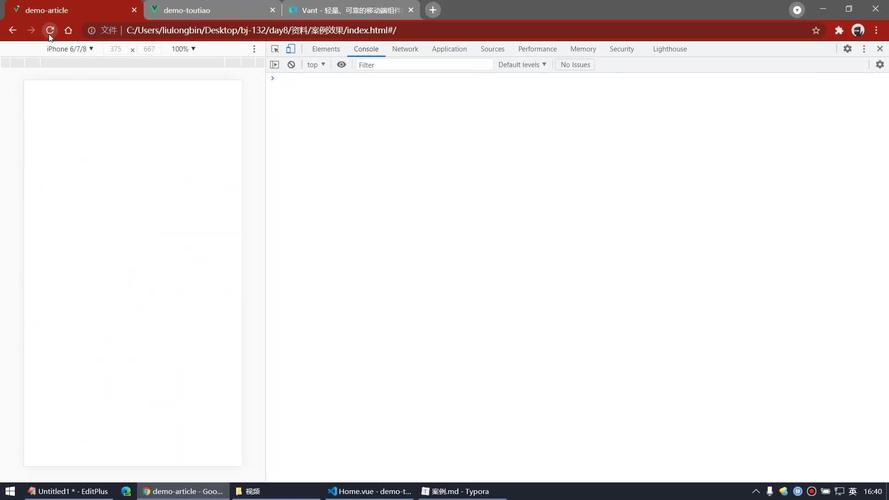The image size is (889, 500).
Task: Switch the input language indicator 英
Action: coord(853,491)
